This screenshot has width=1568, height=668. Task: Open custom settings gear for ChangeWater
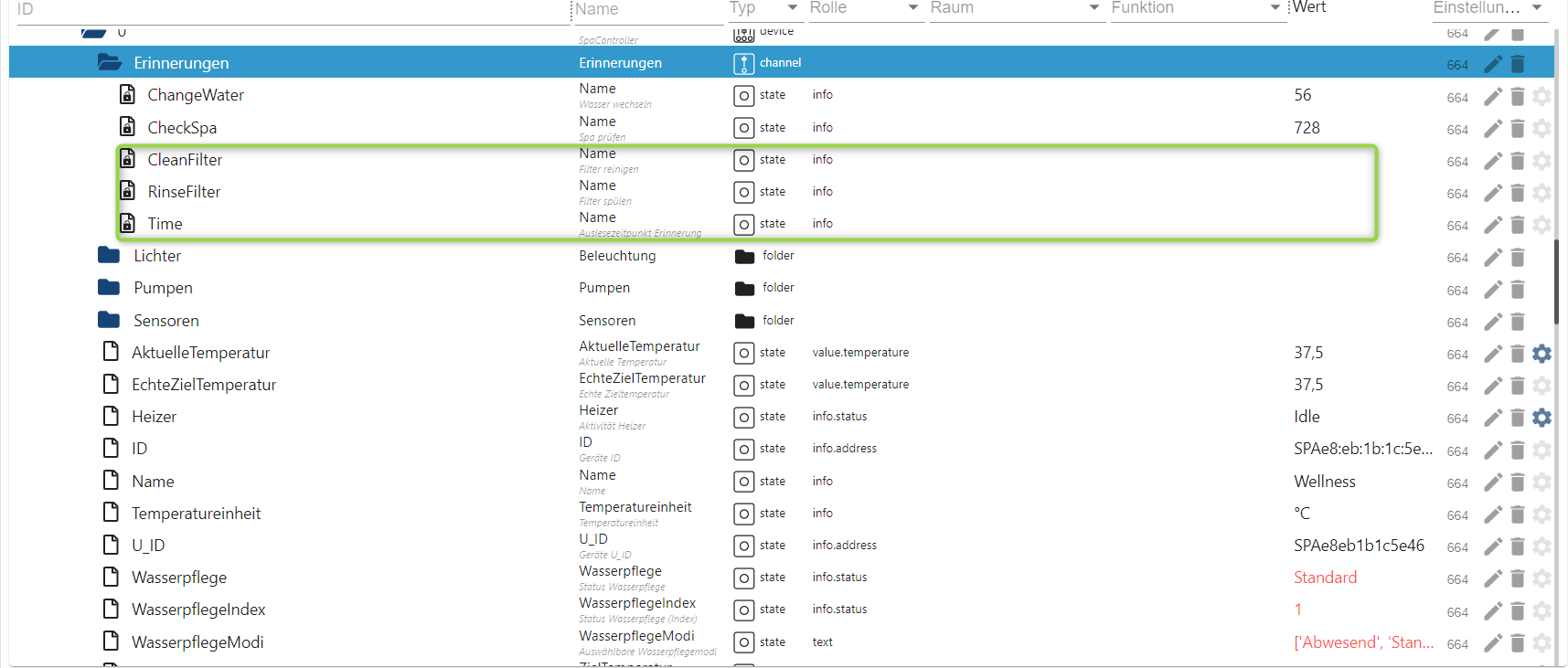click(1542, 97)
